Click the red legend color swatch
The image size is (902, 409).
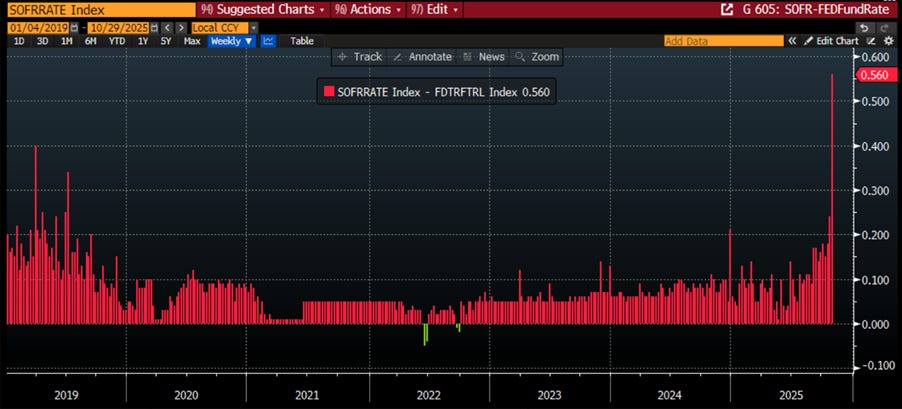pyautogui.click(x=329, y=91)
